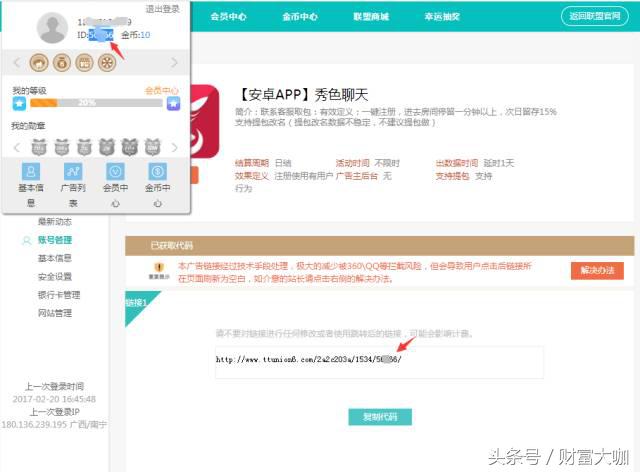Click the third gray medal badge
The height and width of the screenshot is (472, 640).
[84, 147]
